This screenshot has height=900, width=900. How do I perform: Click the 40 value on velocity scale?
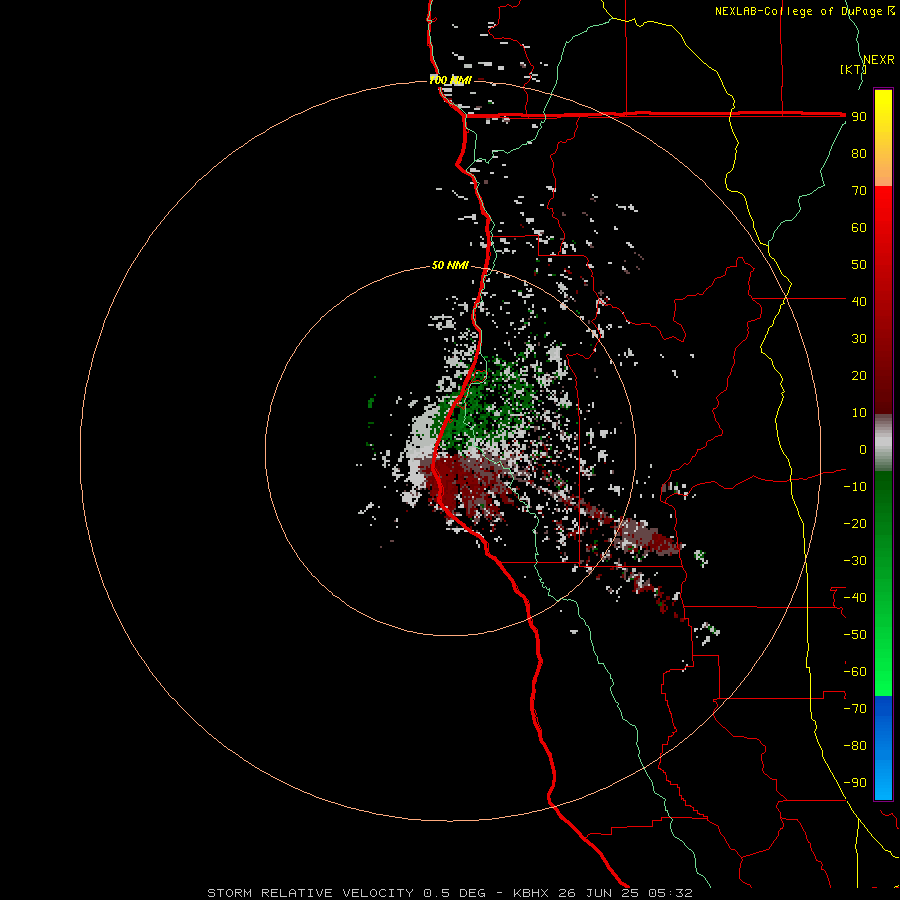tap(859, 301)
